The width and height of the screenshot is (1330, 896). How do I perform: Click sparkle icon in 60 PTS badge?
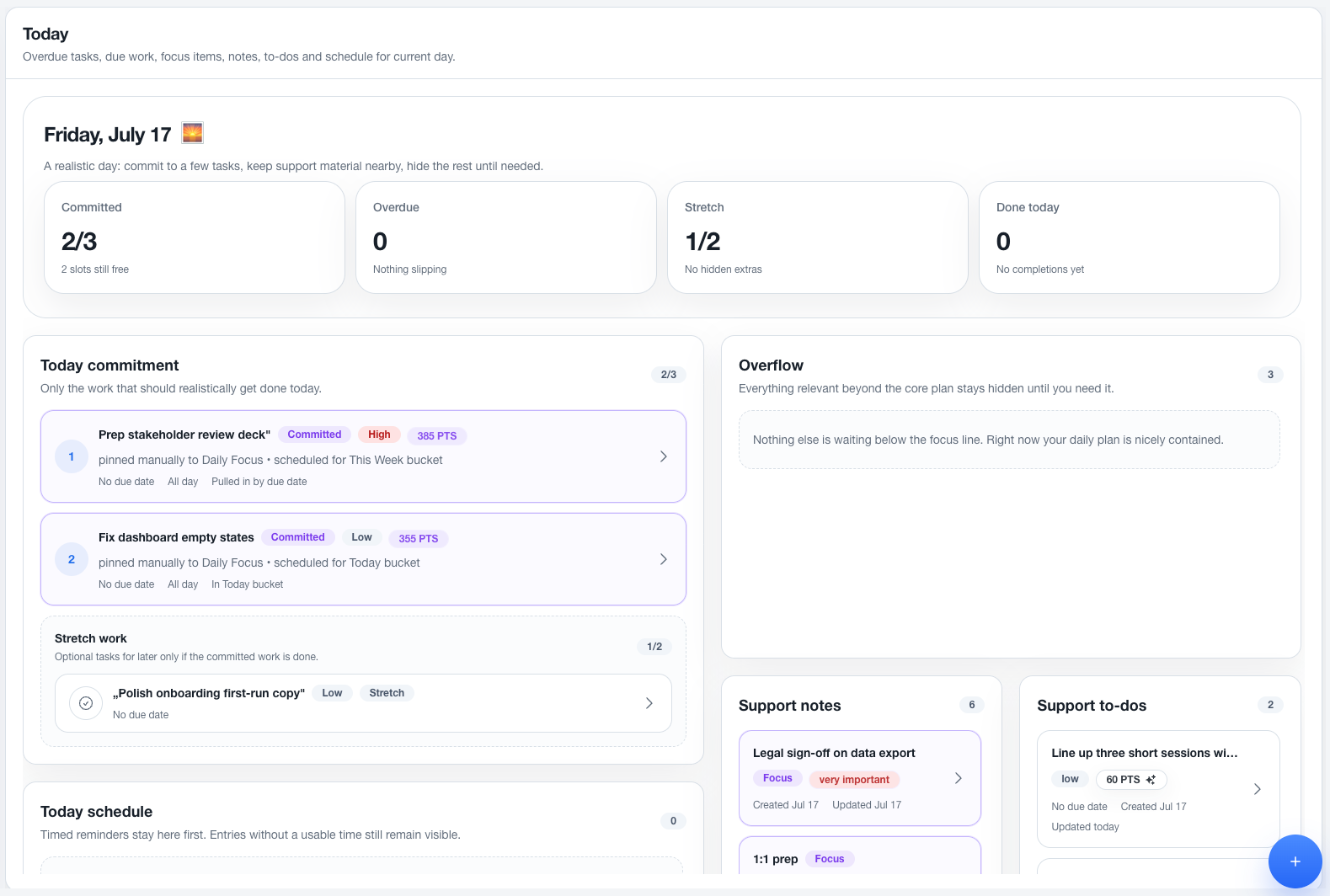tap(1151, 780)
